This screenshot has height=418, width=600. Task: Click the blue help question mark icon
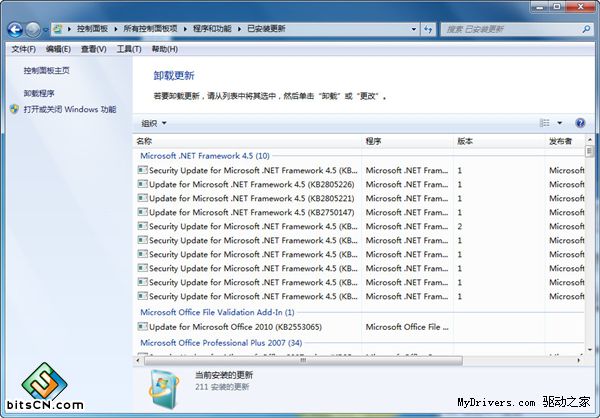pos(580,123)
